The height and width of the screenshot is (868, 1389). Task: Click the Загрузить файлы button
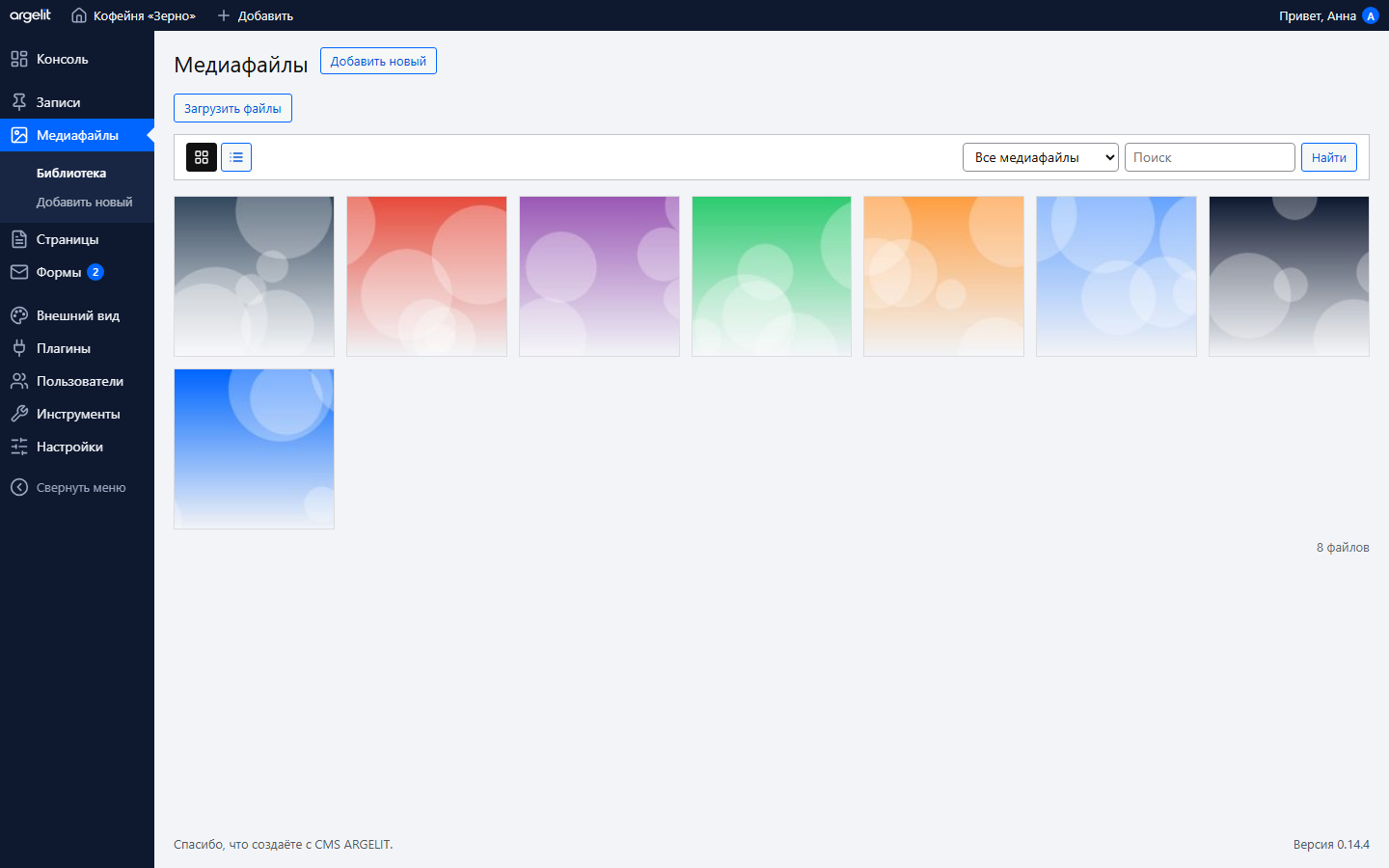(x=232, y=108)
